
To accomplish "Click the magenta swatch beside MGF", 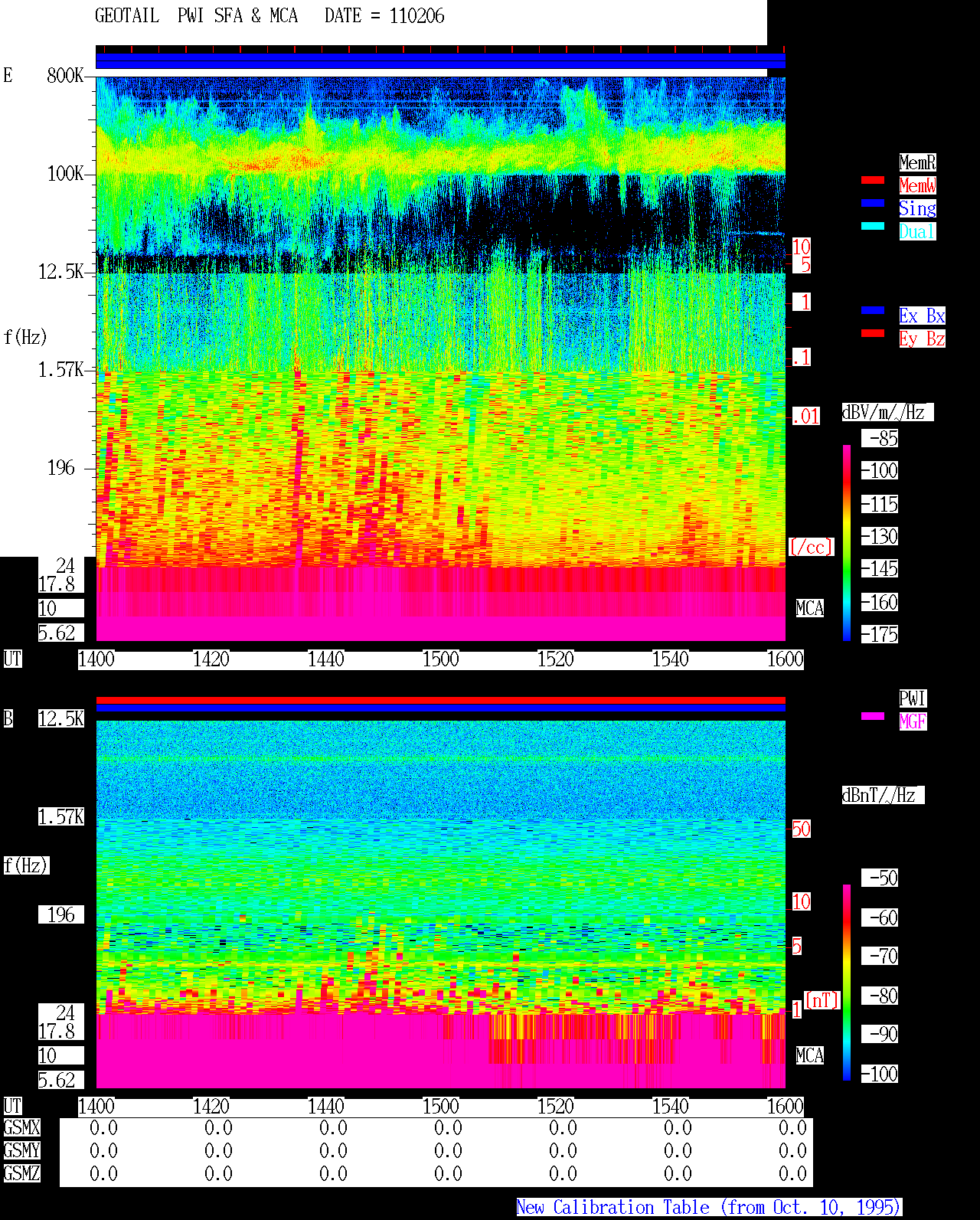I will click(873, 716).
